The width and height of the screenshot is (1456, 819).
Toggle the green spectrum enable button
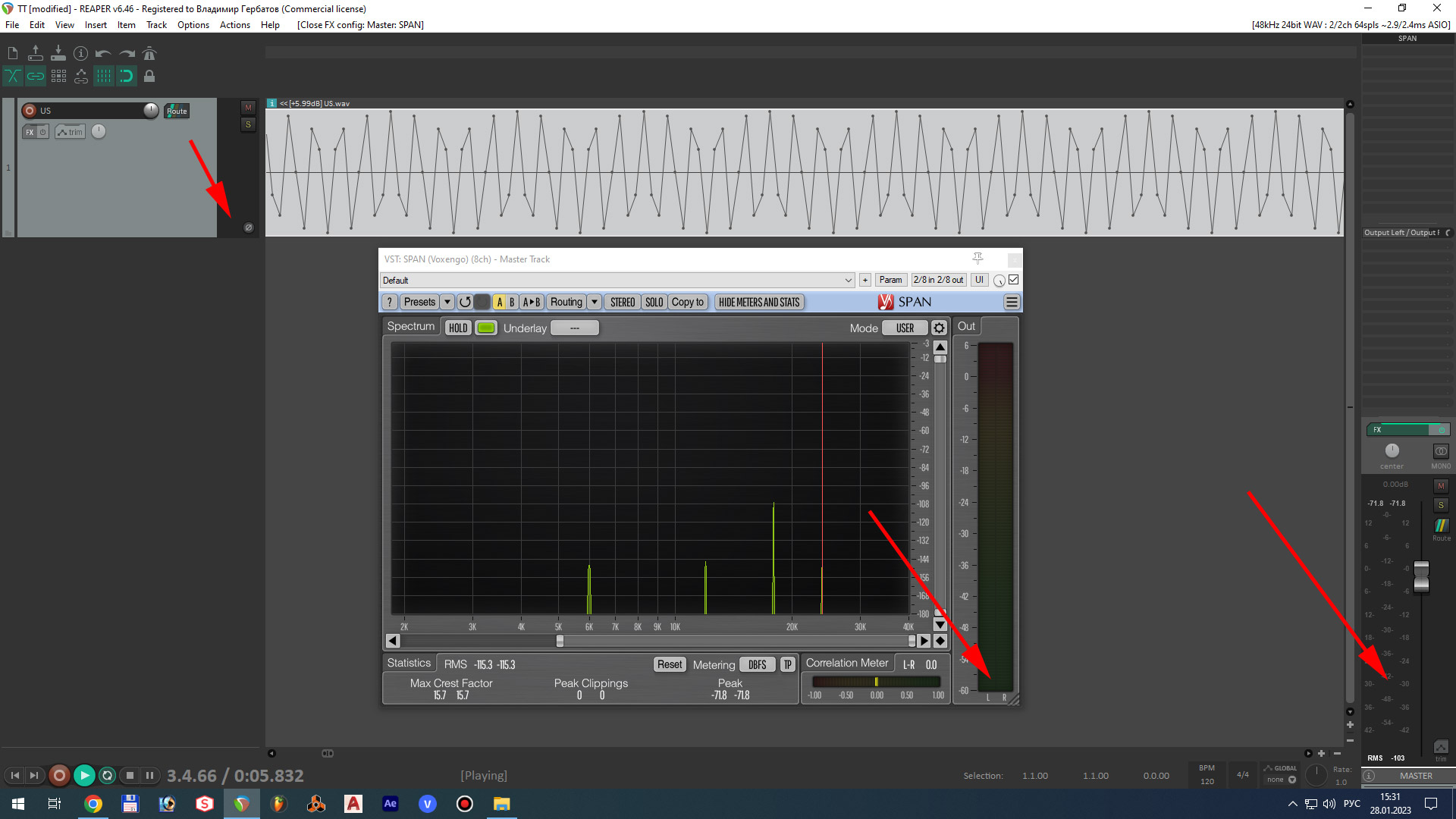[x=486, y=328]
